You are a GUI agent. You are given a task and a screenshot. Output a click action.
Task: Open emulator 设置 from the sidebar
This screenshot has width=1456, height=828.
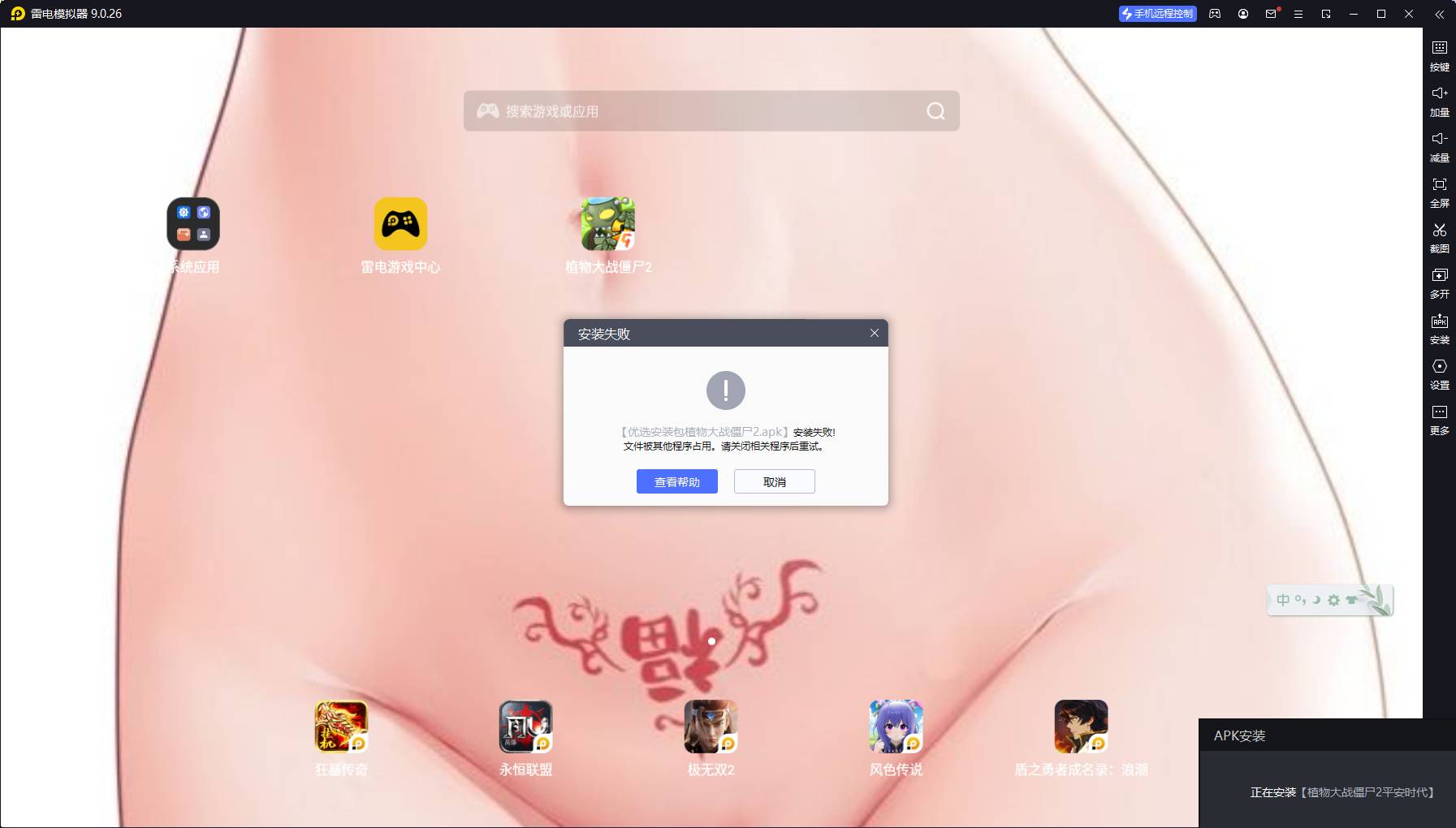pos(1439,373)
